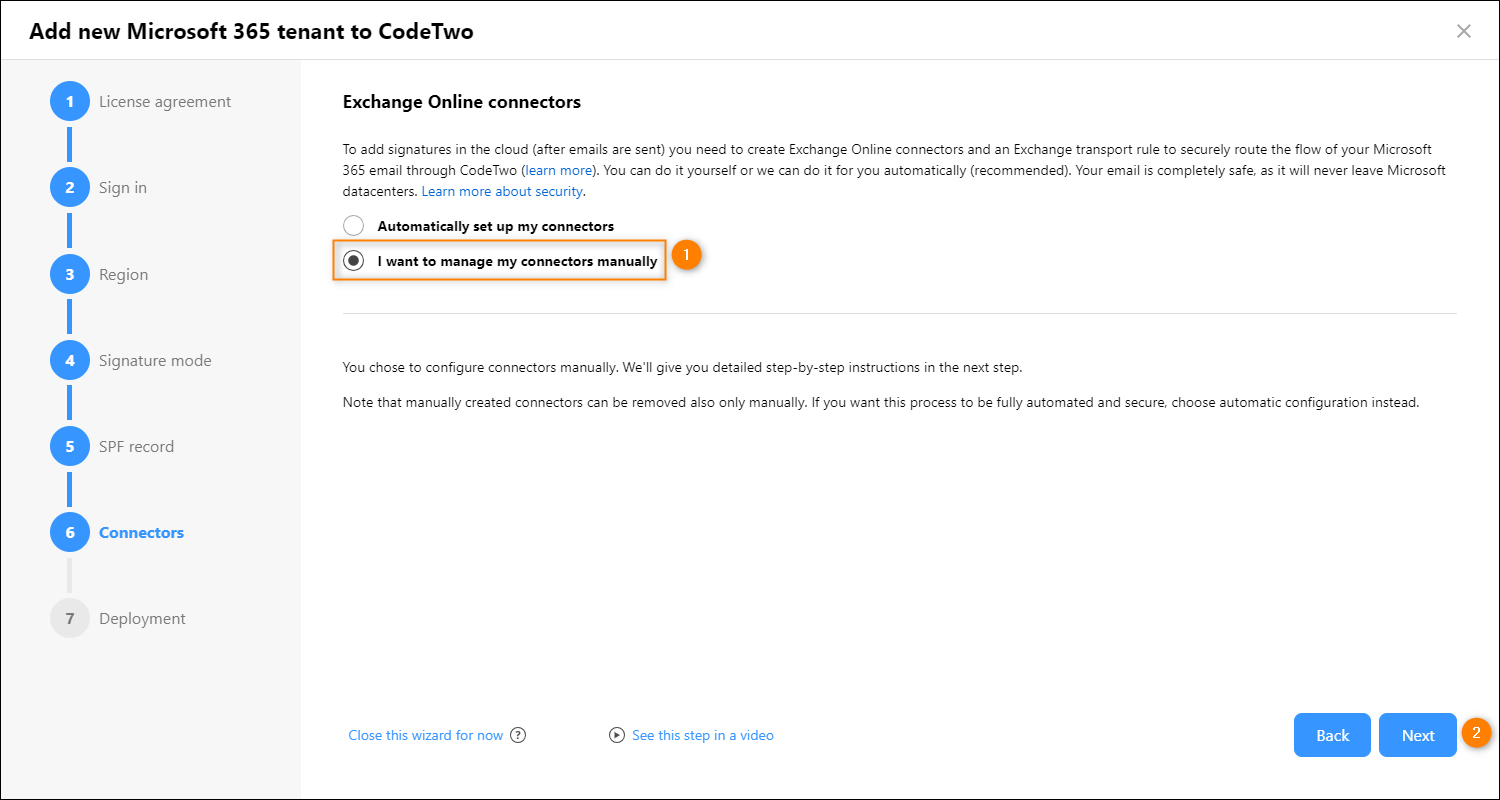Click the help question mark icon

[x=518, y=735]
